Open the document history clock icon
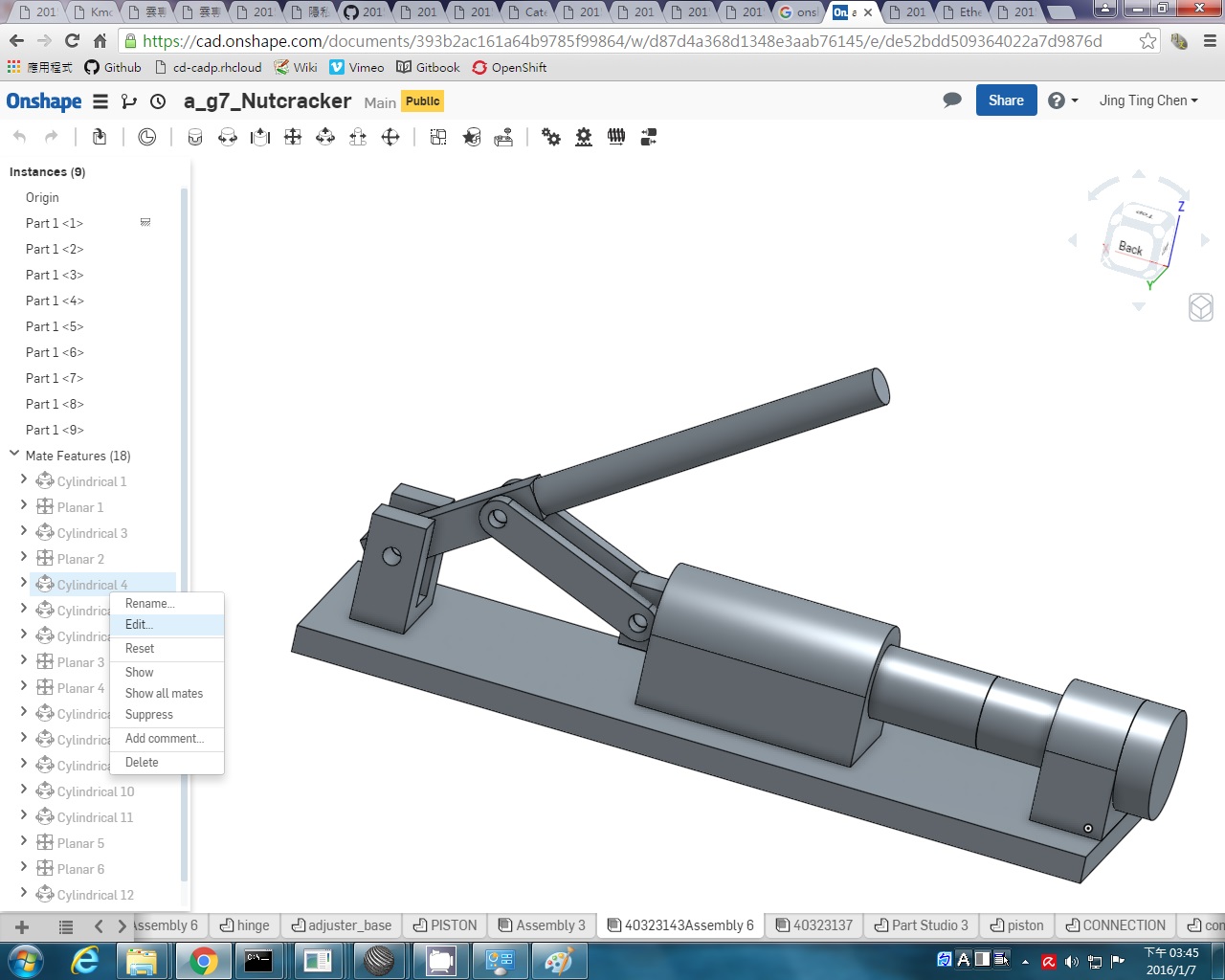Screen dimensions: 1225x980 tap(159, 101)
